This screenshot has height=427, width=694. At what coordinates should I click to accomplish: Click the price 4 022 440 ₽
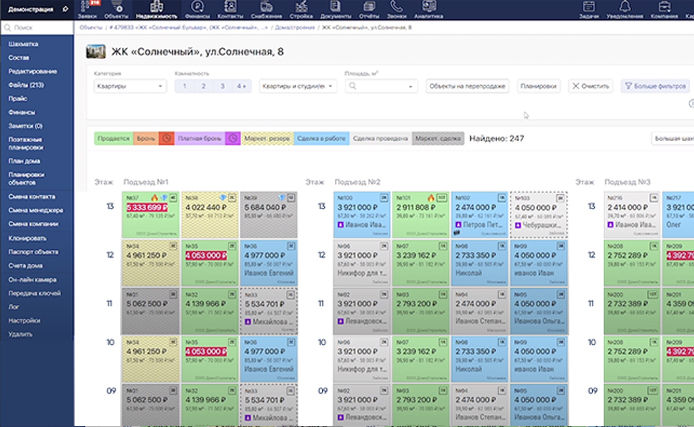click(206, 208)
